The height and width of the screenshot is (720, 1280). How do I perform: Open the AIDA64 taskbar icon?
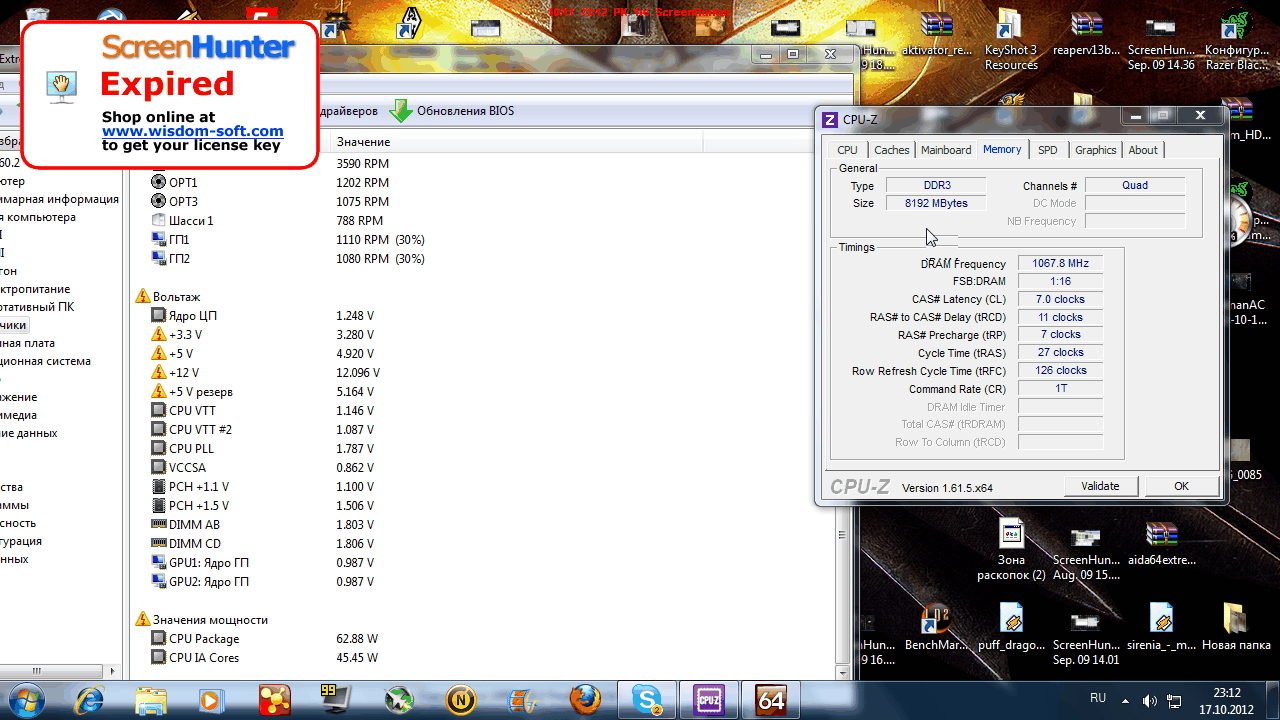(x=770, y=699)
